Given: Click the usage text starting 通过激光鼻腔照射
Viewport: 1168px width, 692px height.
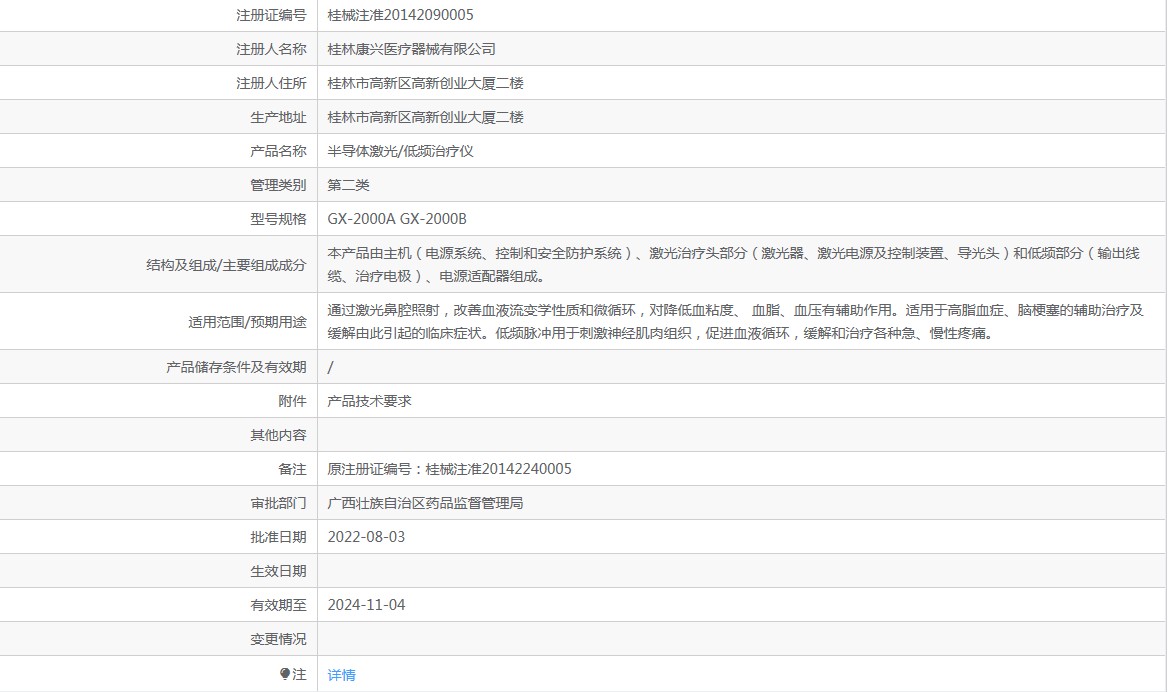Looking at the screenshot, I should pyautogui.click(x=735, y=321).
